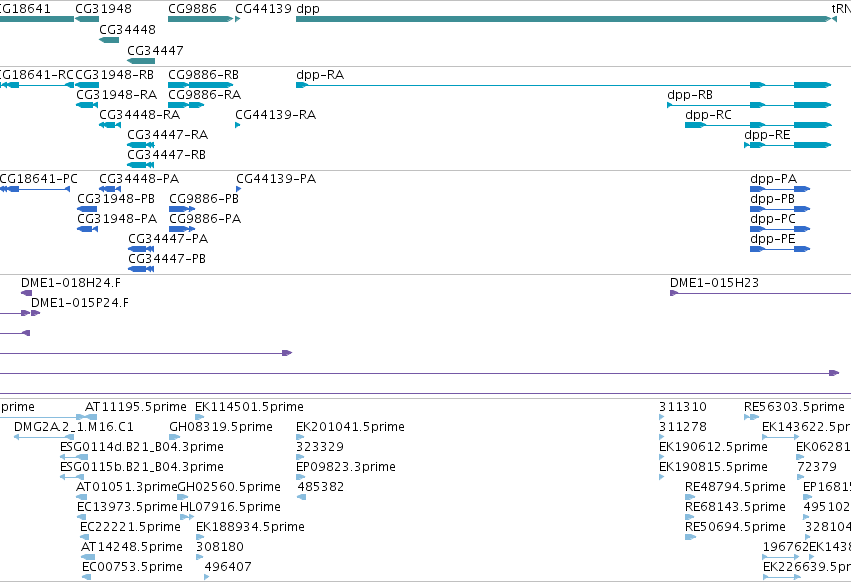Select the RE56303.5prime EST
The image size is (851, 582).
(x=751, y=417)
